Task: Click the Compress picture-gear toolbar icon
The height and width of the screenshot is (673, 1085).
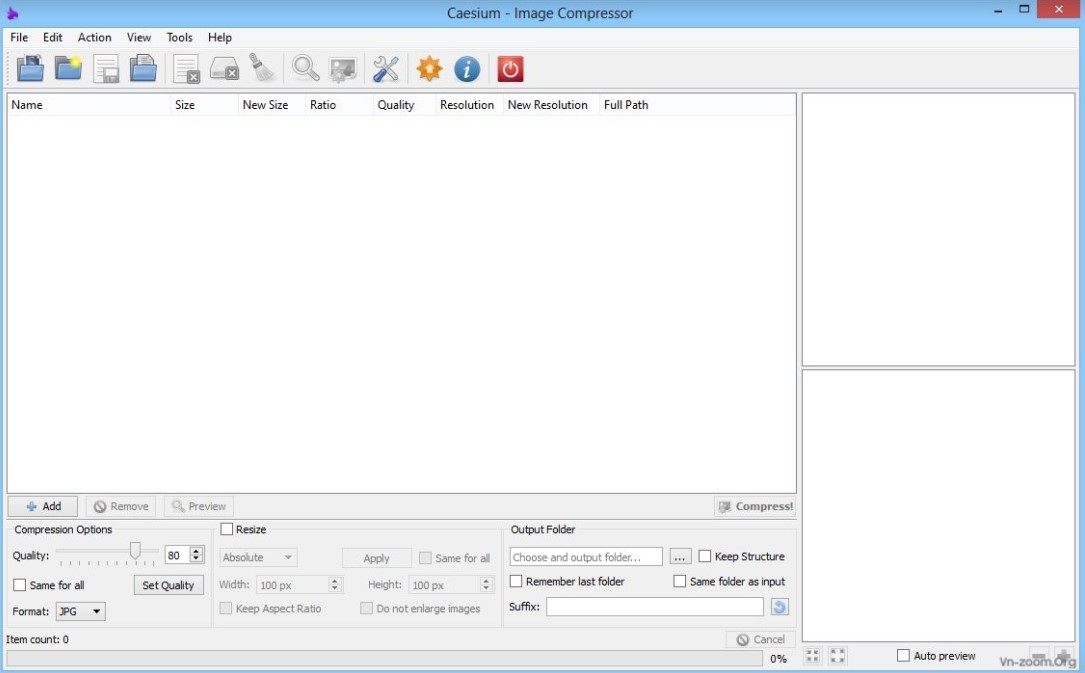Action: tap(343, 69)
